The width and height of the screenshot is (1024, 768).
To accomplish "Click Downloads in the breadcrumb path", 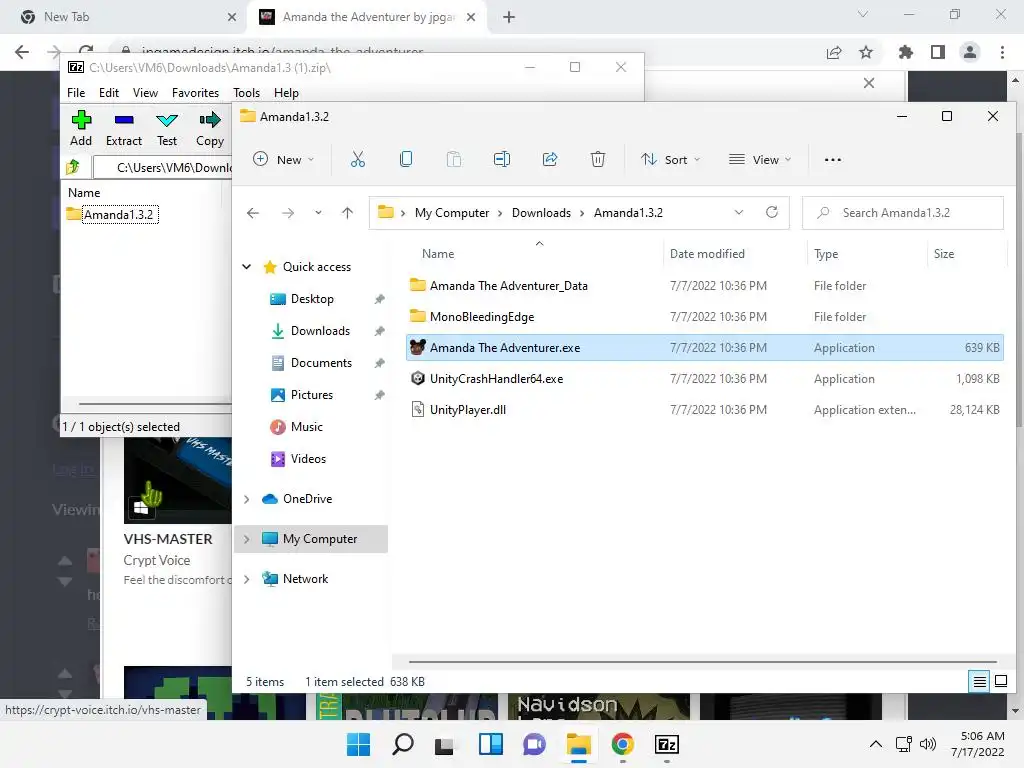I will (x=541, y=213).
